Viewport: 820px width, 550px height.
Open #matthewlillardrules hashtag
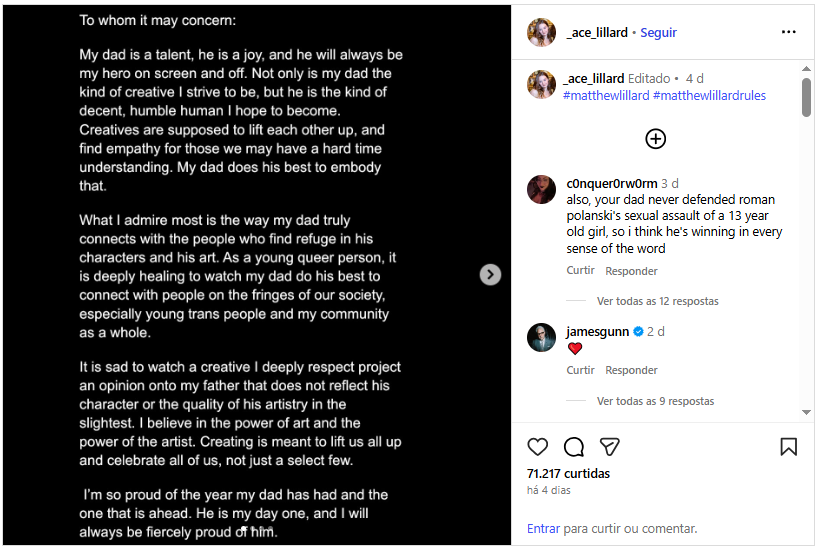click(709, 95)
